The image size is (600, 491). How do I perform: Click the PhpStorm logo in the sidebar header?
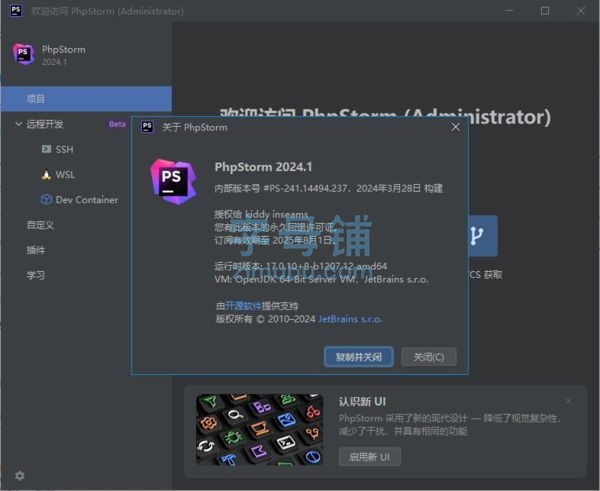pyautogui.click(x=24, y=54)
